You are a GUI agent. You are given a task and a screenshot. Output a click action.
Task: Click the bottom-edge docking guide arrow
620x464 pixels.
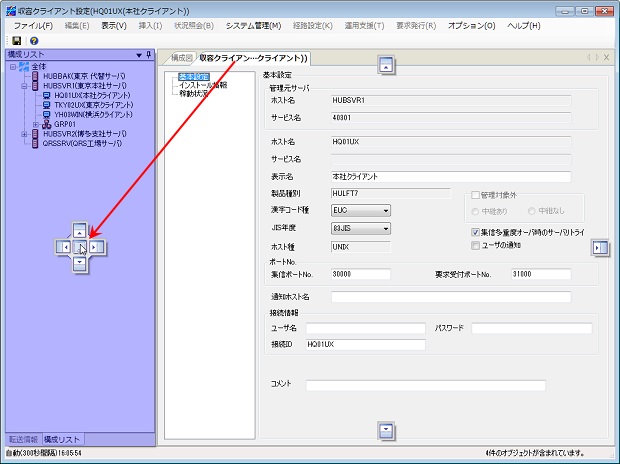(386, 430)
